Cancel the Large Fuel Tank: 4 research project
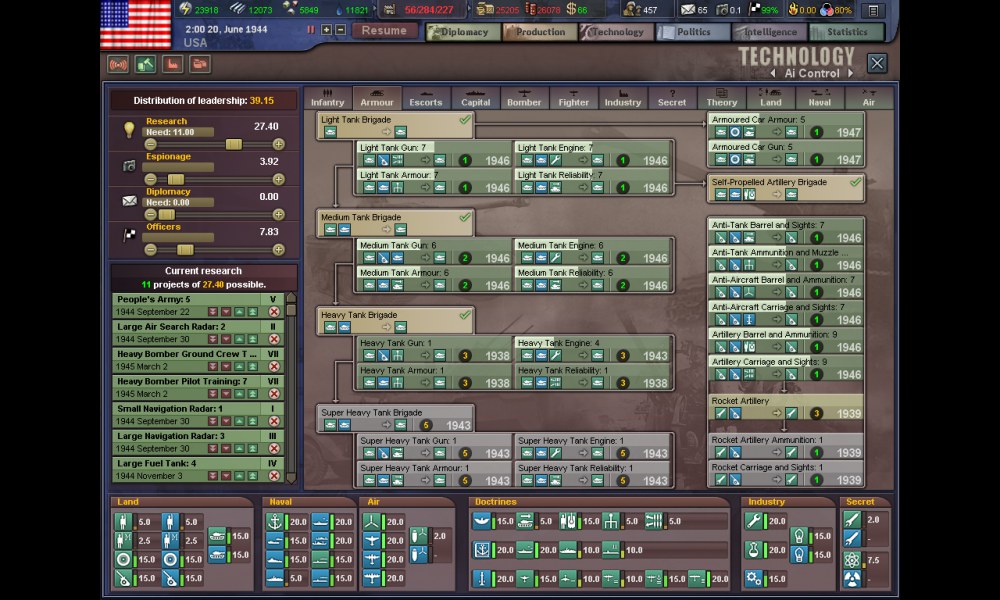The width and height of the screenshot is (1000, 600). click(274, 476)
